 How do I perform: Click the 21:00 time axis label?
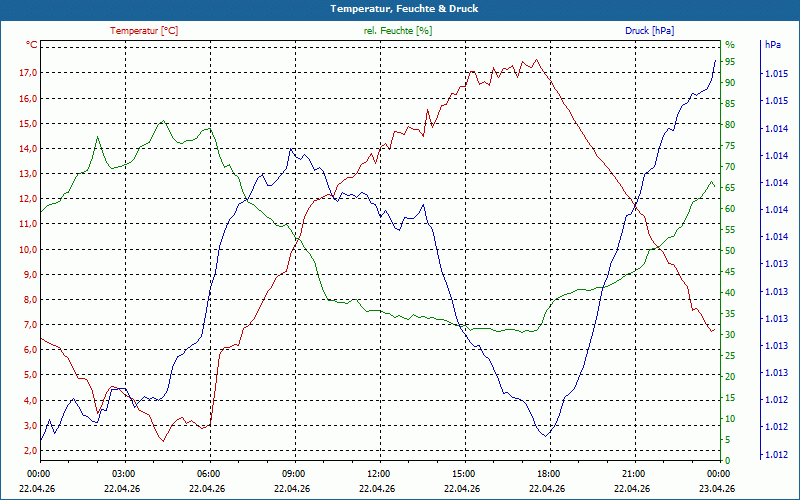click(x=634, y=474)
